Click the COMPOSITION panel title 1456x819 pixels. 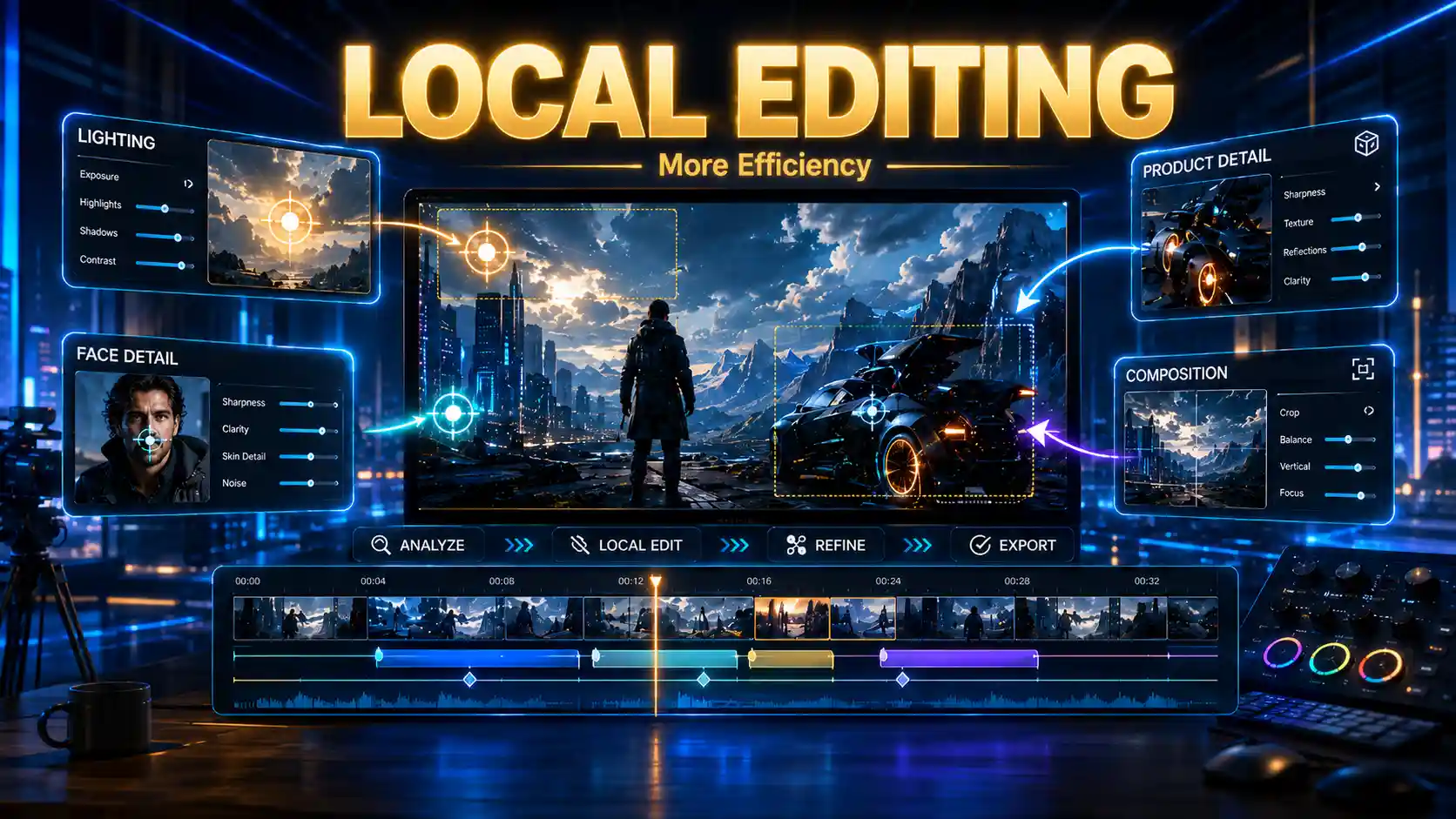pos(1176,374)
